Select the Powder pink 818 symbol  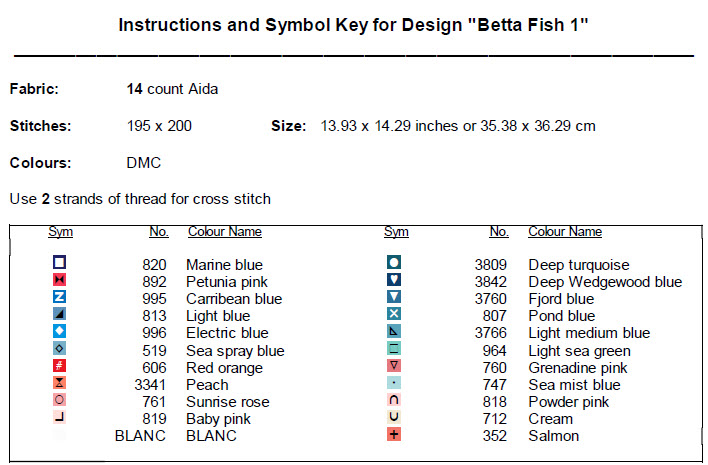point(394,401)
